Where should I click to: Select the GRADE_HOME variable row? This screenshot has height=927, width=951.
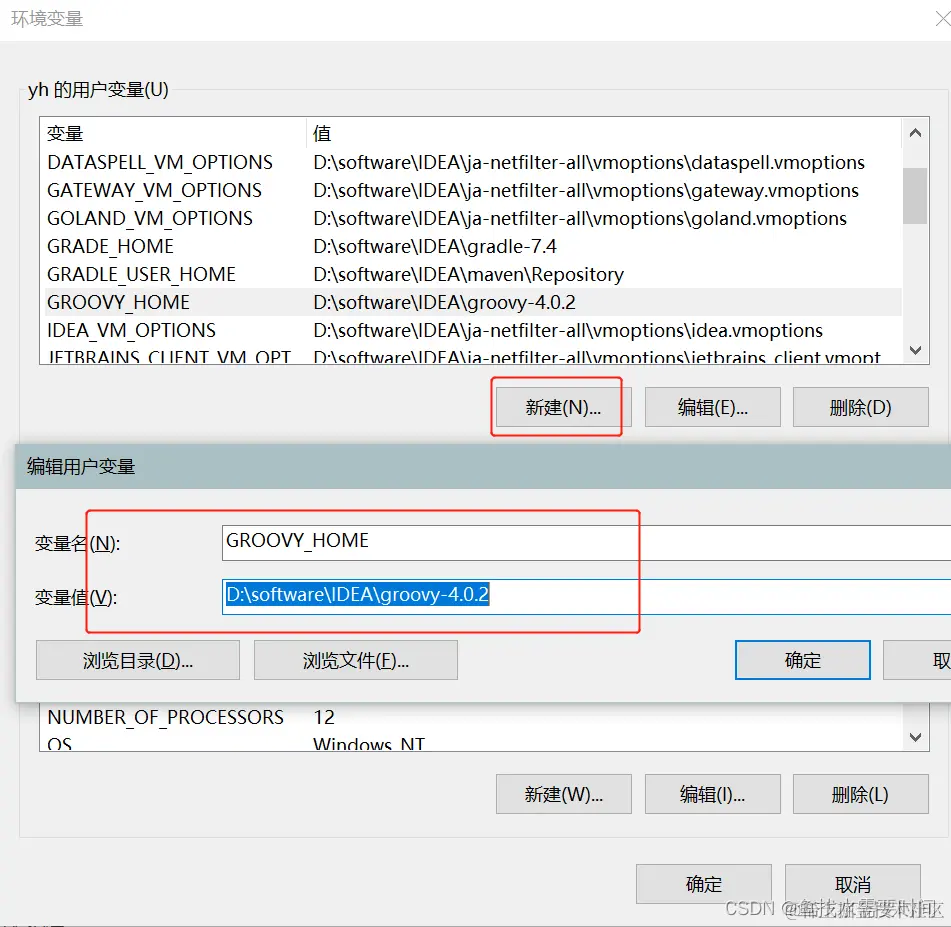pos(473,246)
